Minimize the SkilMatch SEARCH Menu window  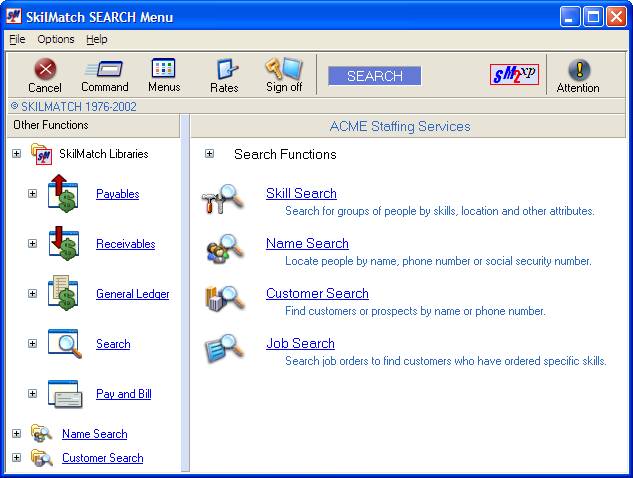point(569,17)
